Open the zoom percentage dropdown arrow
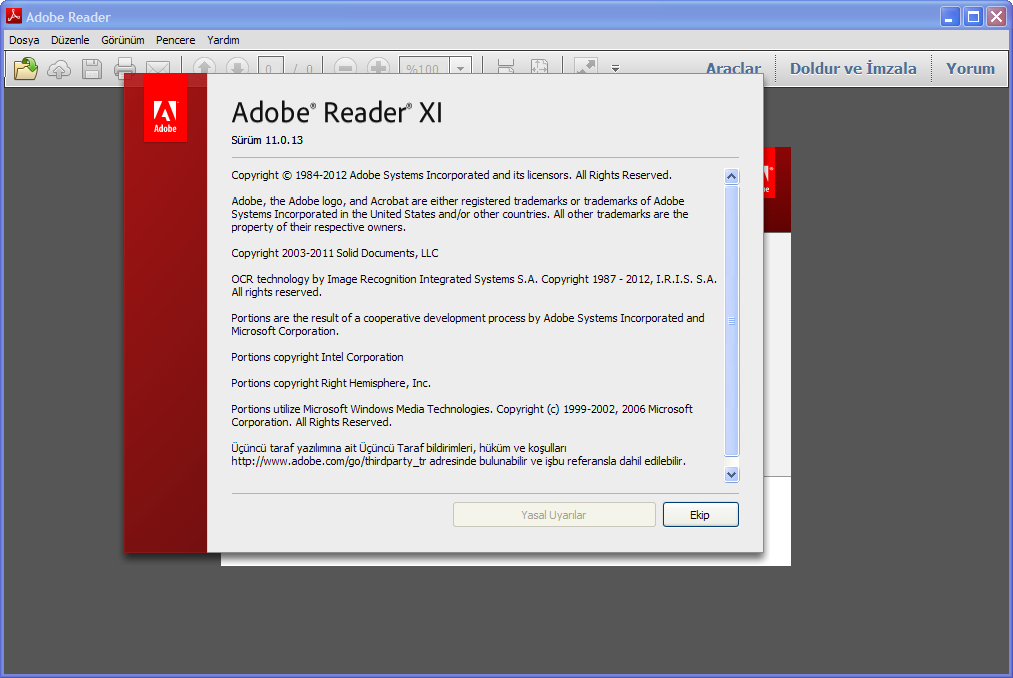1013x678 pixels. [x=461, y=65]
